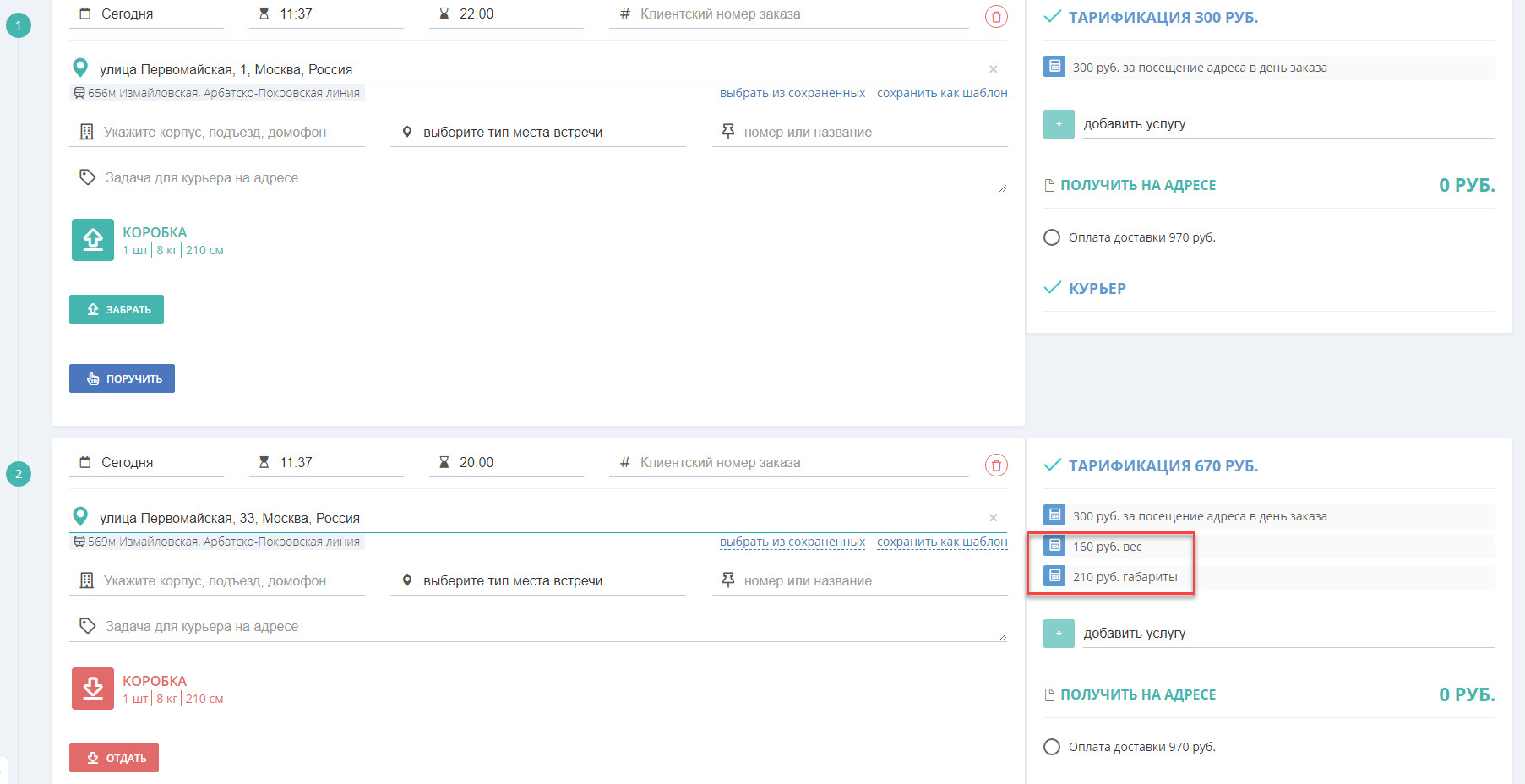1525x784 pixels.
Task: Delete order 1 with red trash icon
Action: 996,16
